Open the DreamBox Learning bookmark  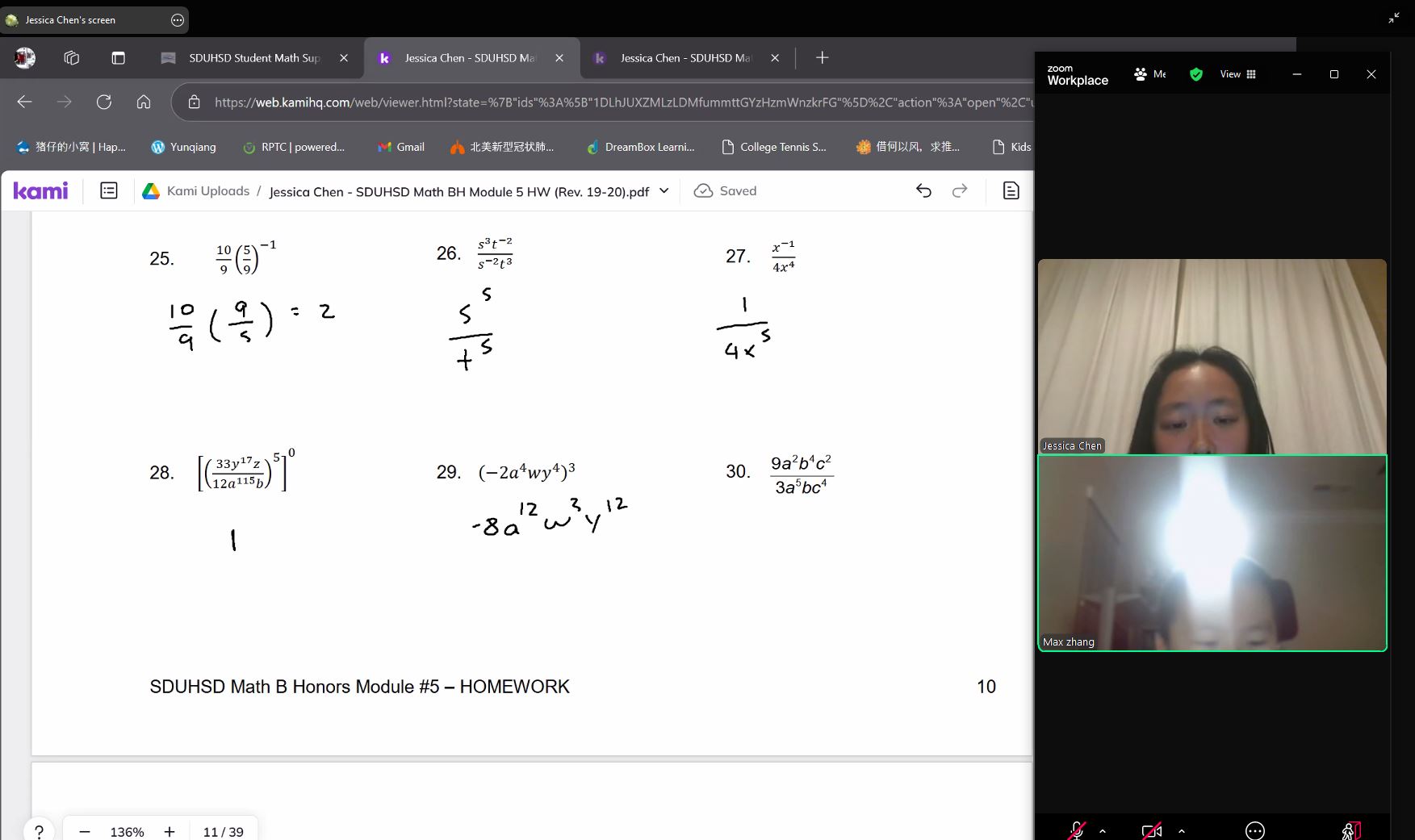pos(641,147)
